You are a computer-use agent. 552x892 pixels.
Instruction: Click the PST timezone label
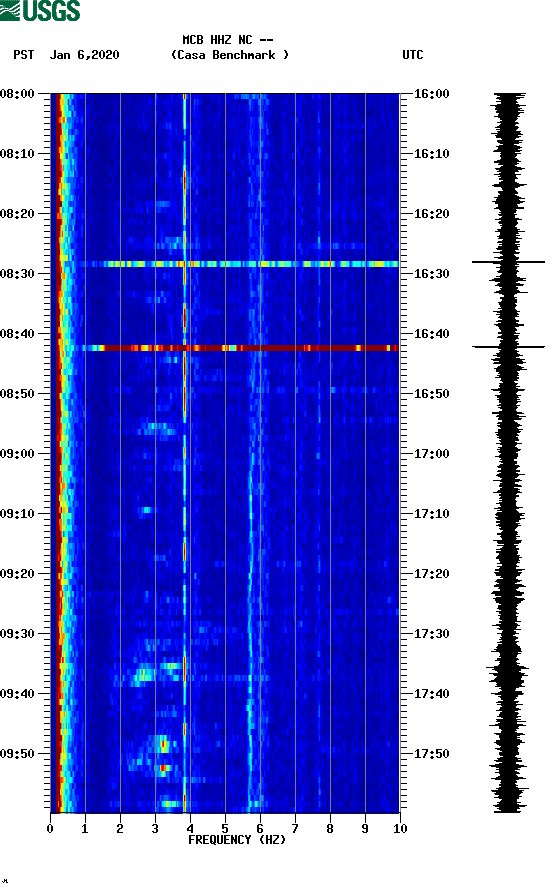pyautogui.click(x=23, y=55)
